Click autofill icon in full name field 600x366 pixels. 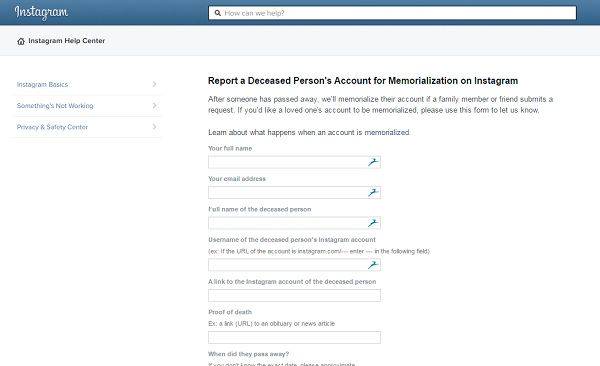tap(373, 162)
